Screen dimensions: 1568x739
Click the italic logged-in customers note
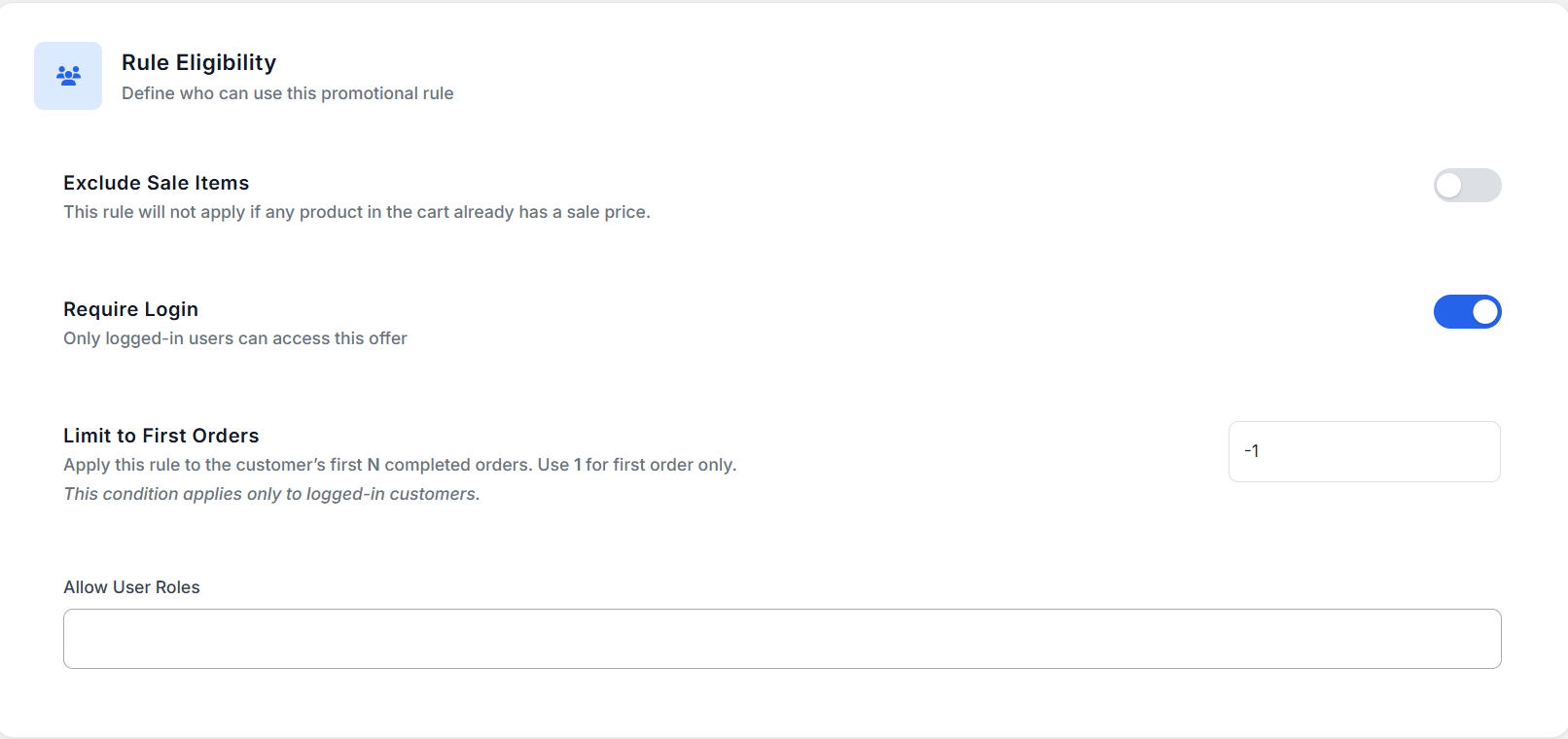point(271,494)
